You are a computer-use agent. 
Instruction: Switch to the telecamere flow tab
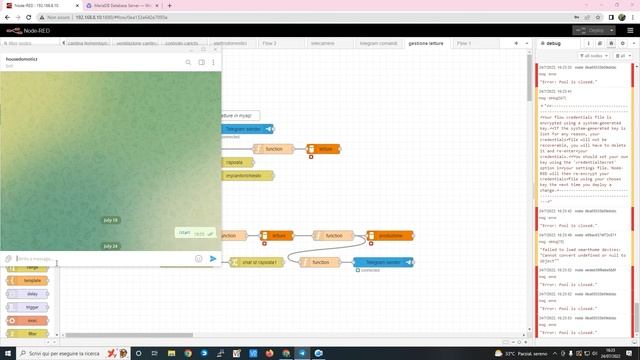[322, 43]
